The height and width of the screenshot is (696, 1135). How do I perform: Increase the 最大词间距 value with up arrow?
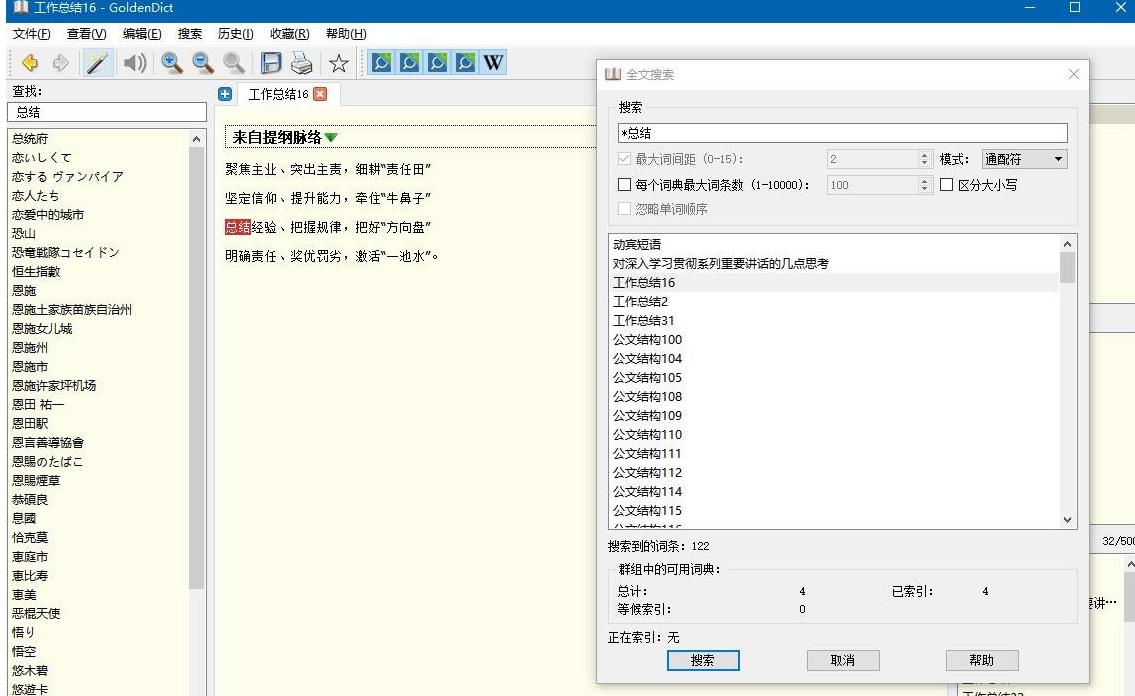[924, 155]
